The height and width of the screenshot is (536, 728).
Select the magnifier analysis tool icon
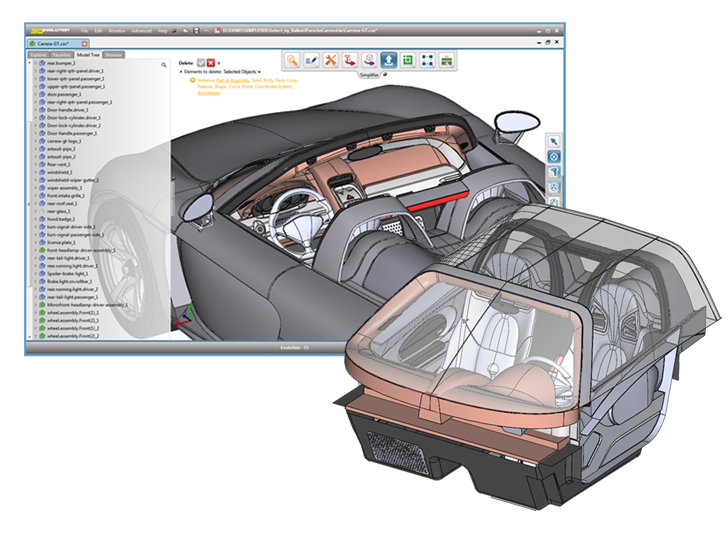click(x=292, y=60)
